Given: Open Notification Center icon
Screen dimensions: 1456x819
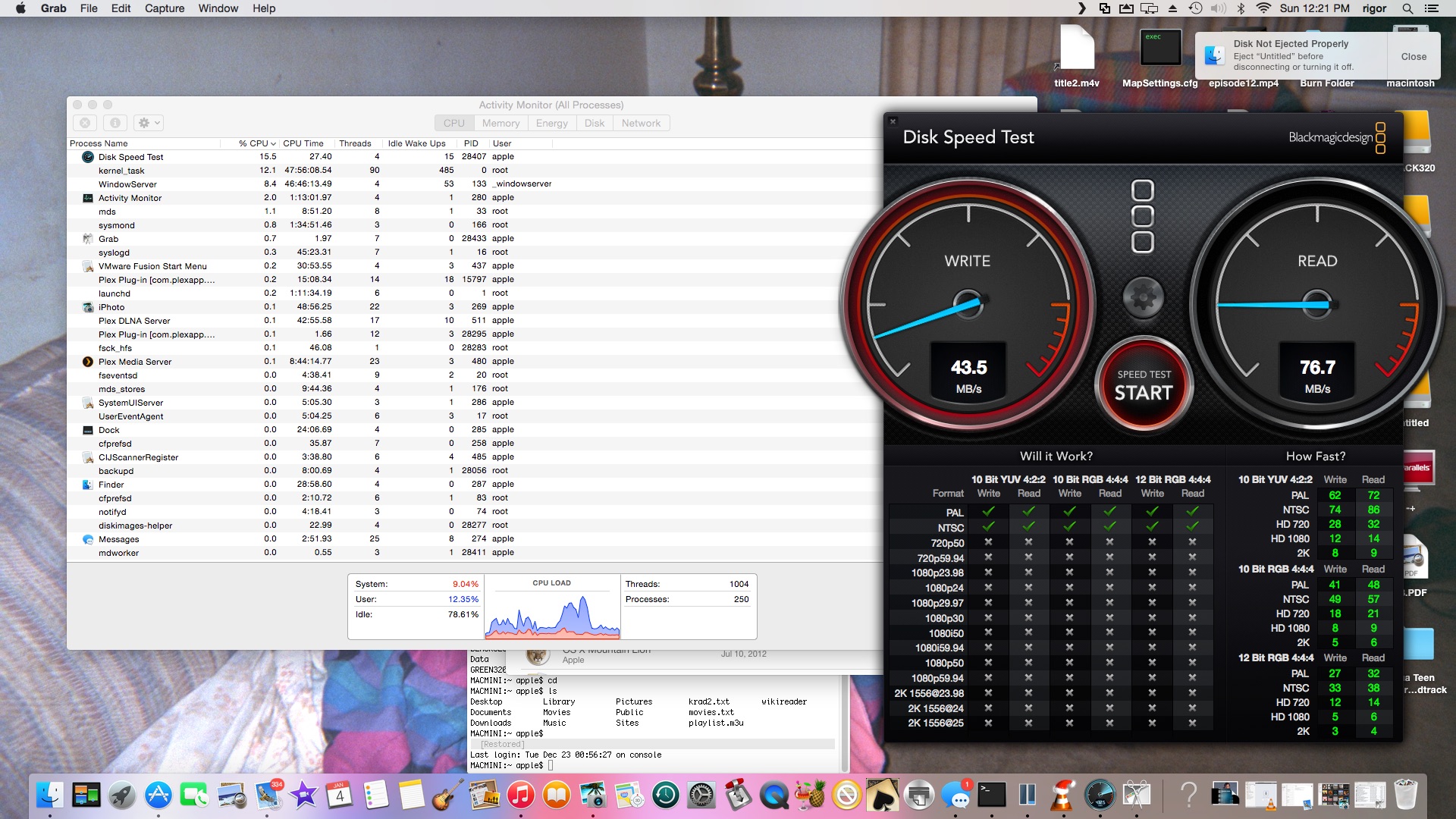Looking at the screenshot, I should tap(1432, 8).
